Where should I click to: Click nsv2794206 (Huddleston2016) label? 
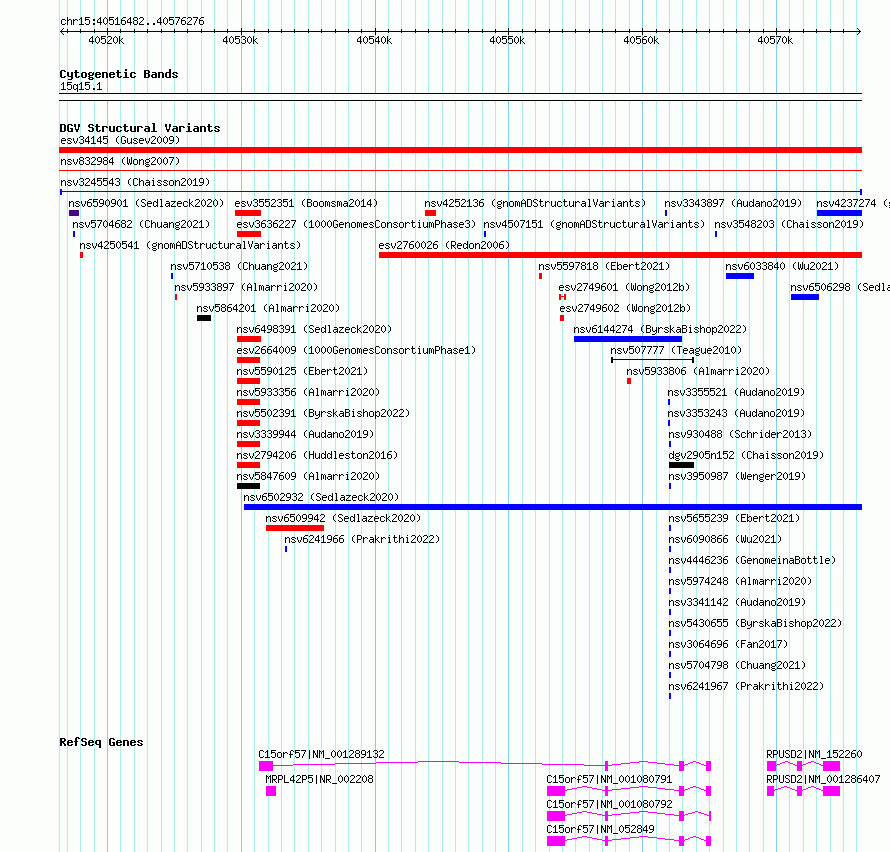(x=317, y=455)
